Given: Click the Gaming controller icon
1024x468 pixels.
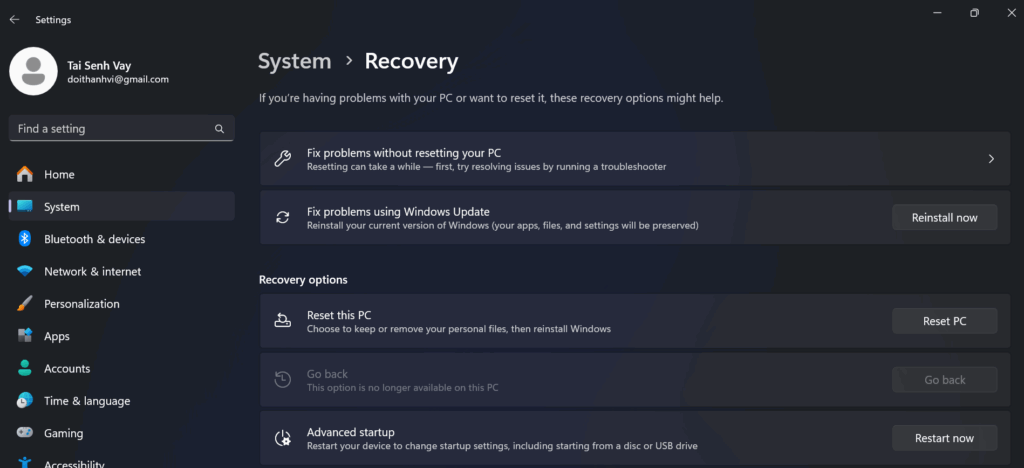Looking at the screenshot, I should pyautogui.click(x=25, y=433).
